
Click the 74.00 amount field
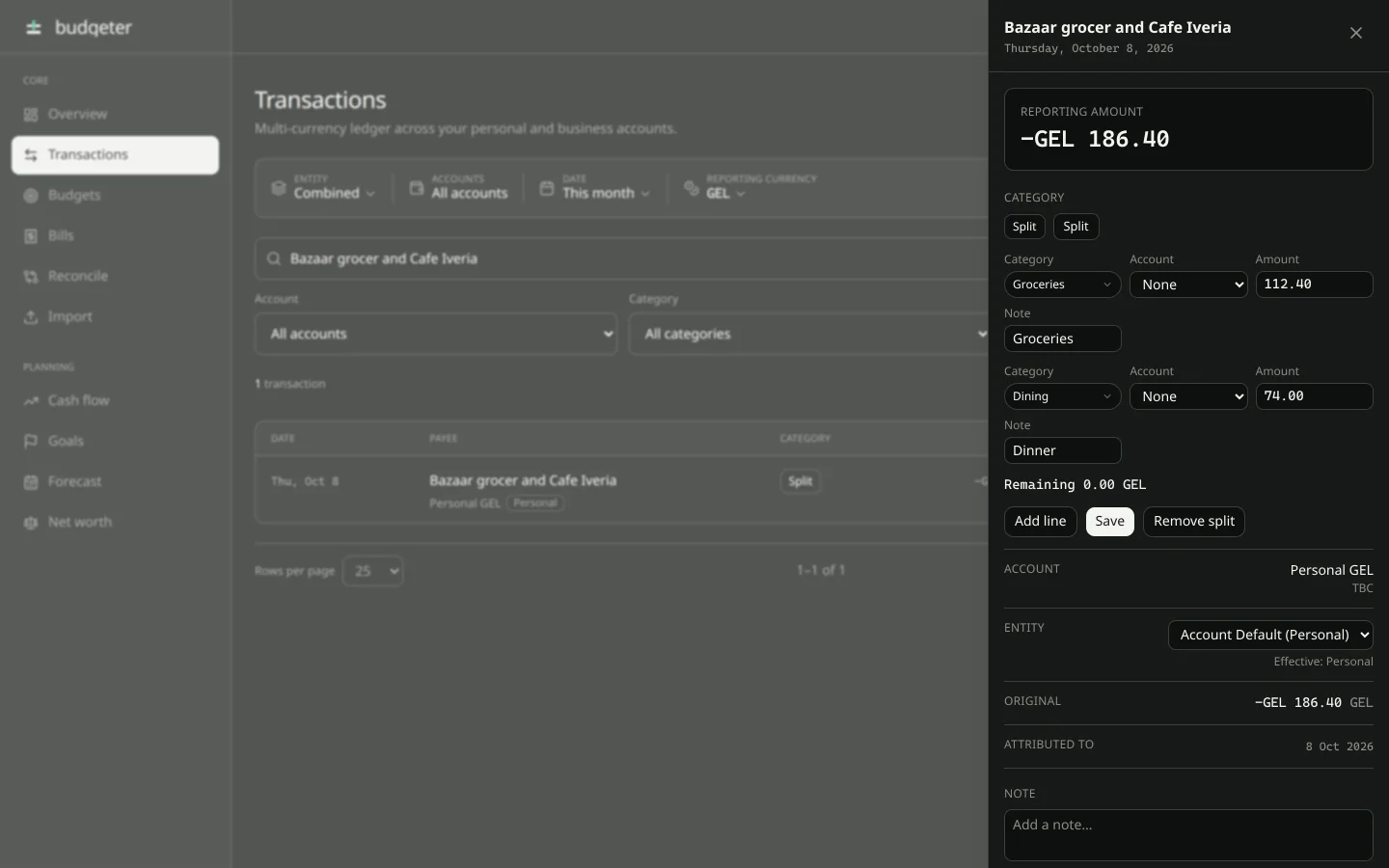pos(1314,396)
